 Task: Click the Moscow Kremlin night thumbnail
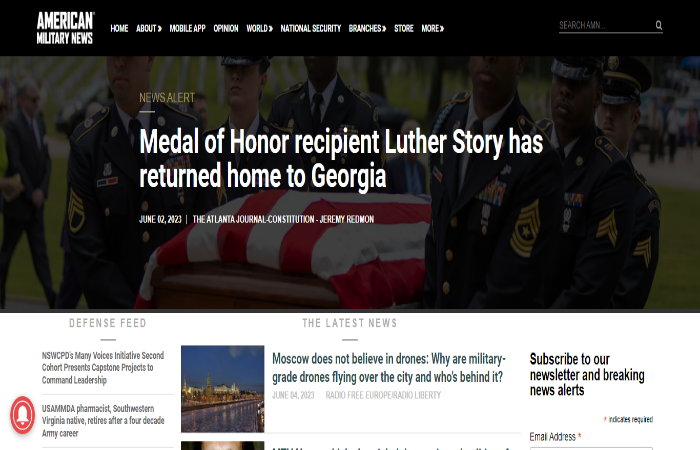(223, 389)
